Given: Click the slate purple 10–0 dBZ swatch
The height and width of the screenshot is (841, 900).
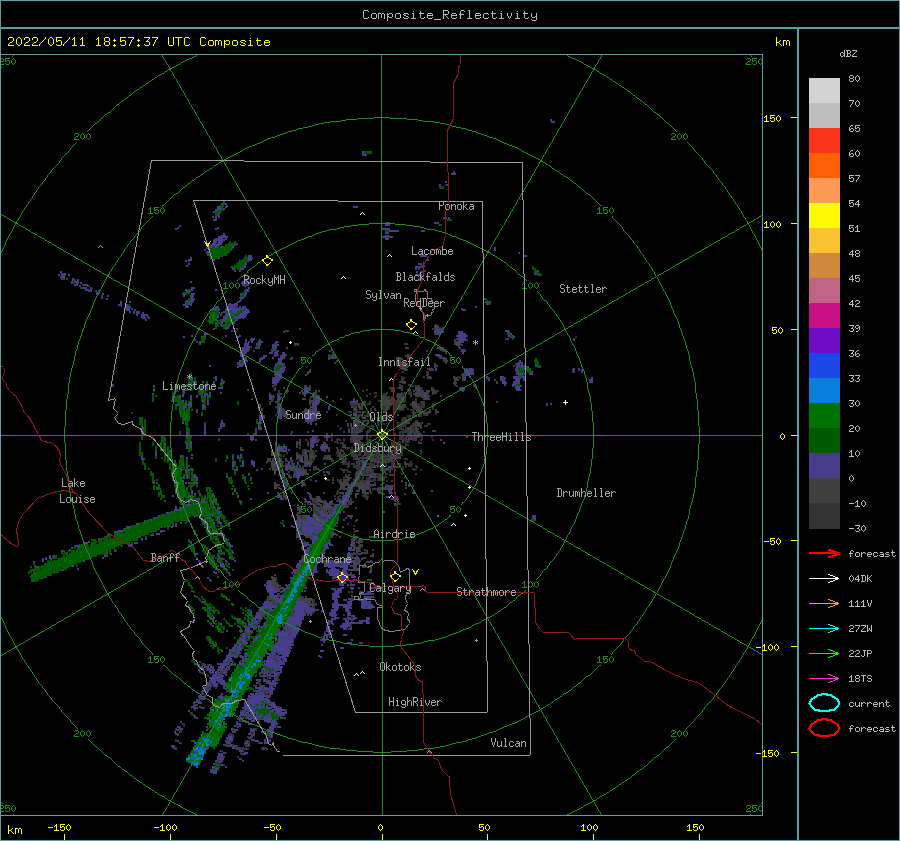Looking at the screenshot, I should click(x=824, y=466).
